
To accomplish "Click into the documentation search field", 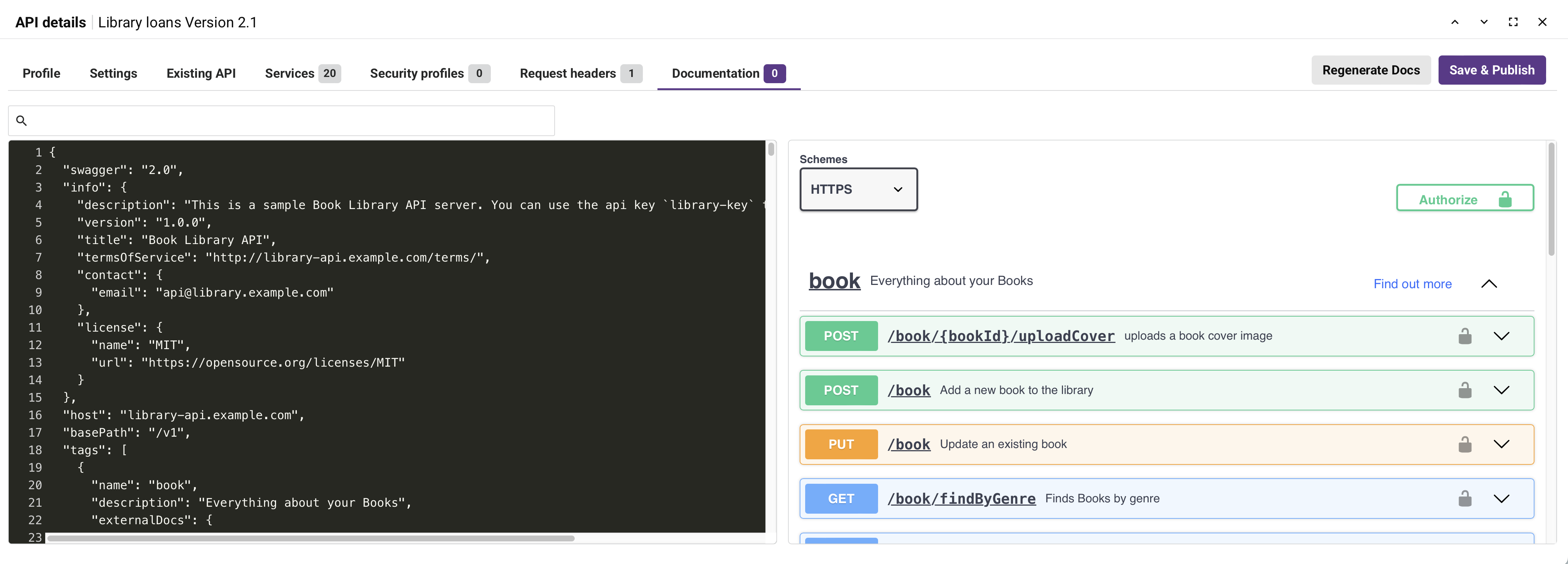I will coord(281,121).
